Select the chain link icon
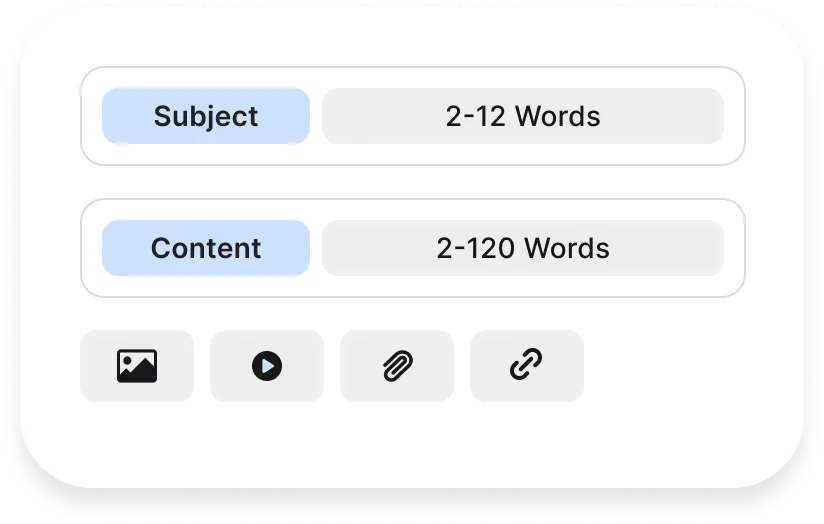Image resolution: width=824 pixels, height=524 pixels. tap(526, 364)
